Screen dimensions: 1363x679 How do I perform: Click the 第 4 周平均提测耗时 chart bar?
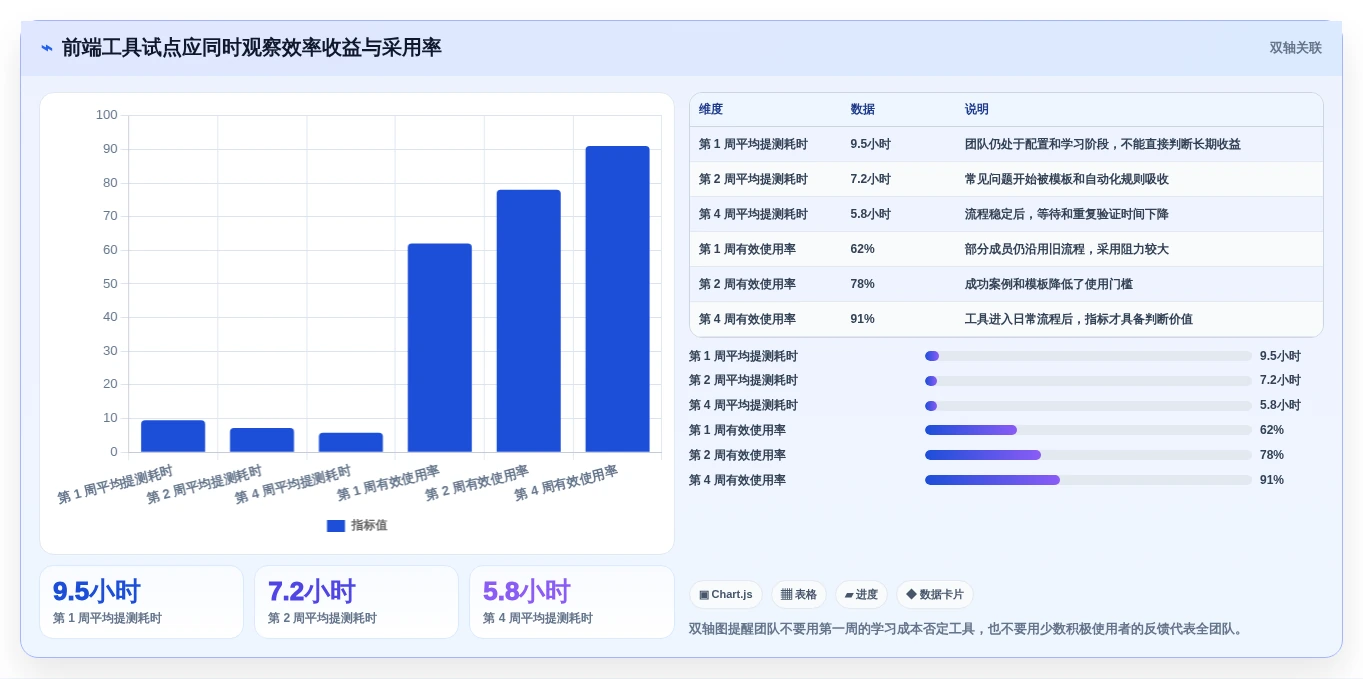point(351,442)
